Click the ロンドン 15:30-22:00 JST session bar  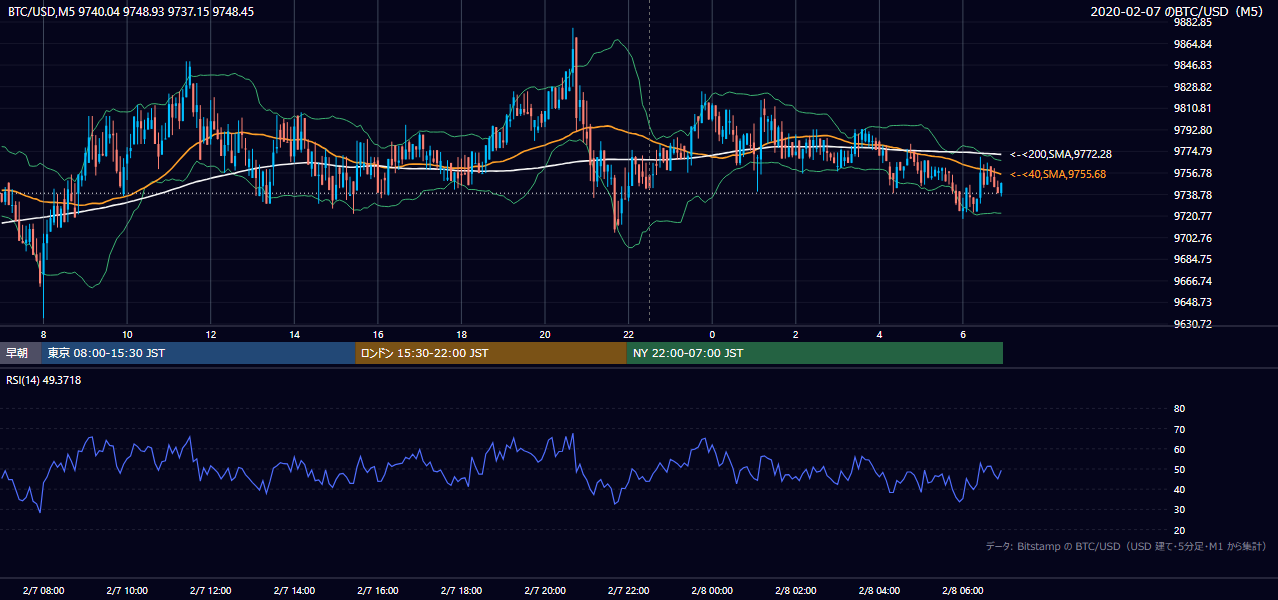(491, 353)
